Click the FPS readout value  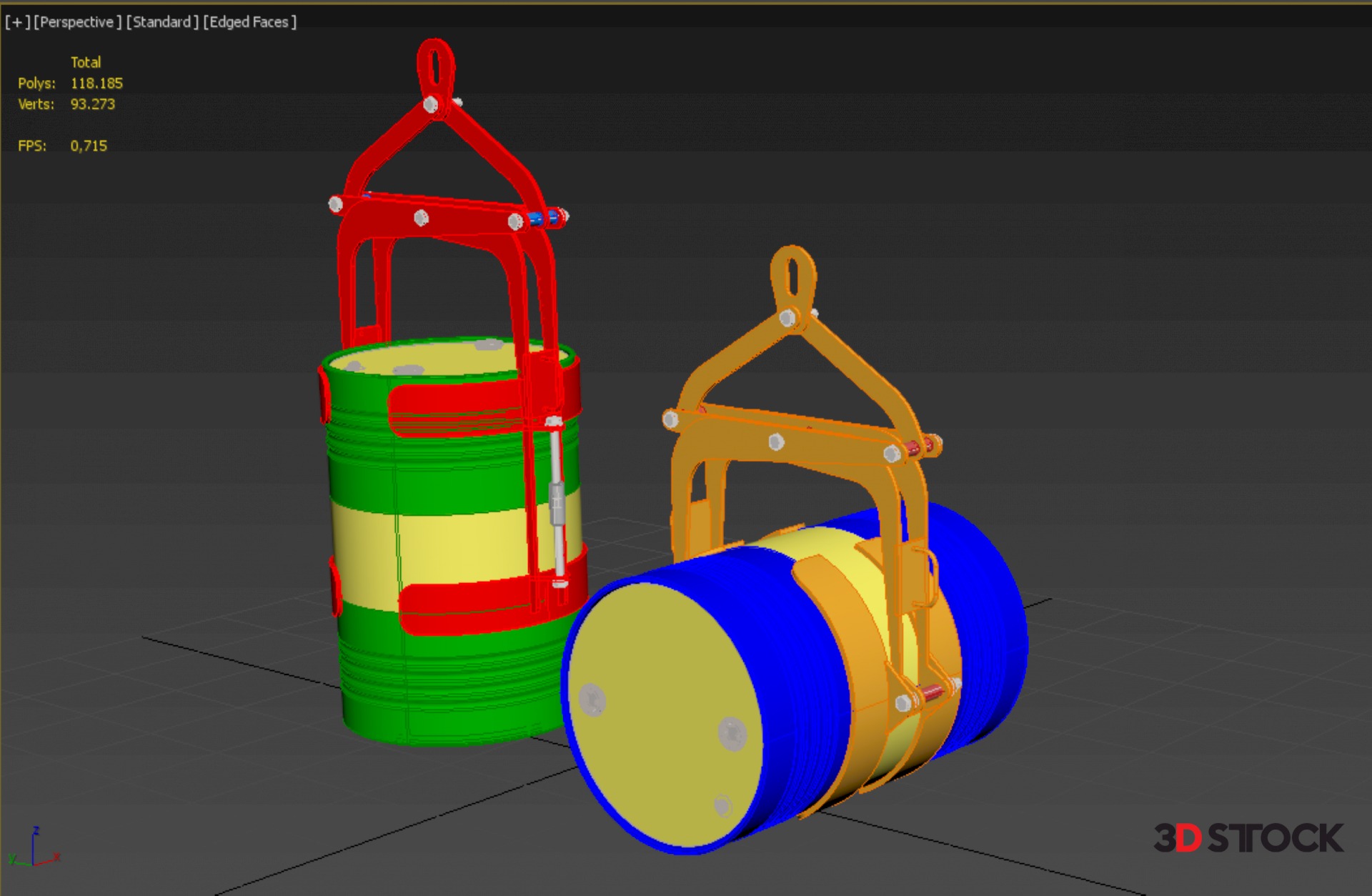[89, 146]
